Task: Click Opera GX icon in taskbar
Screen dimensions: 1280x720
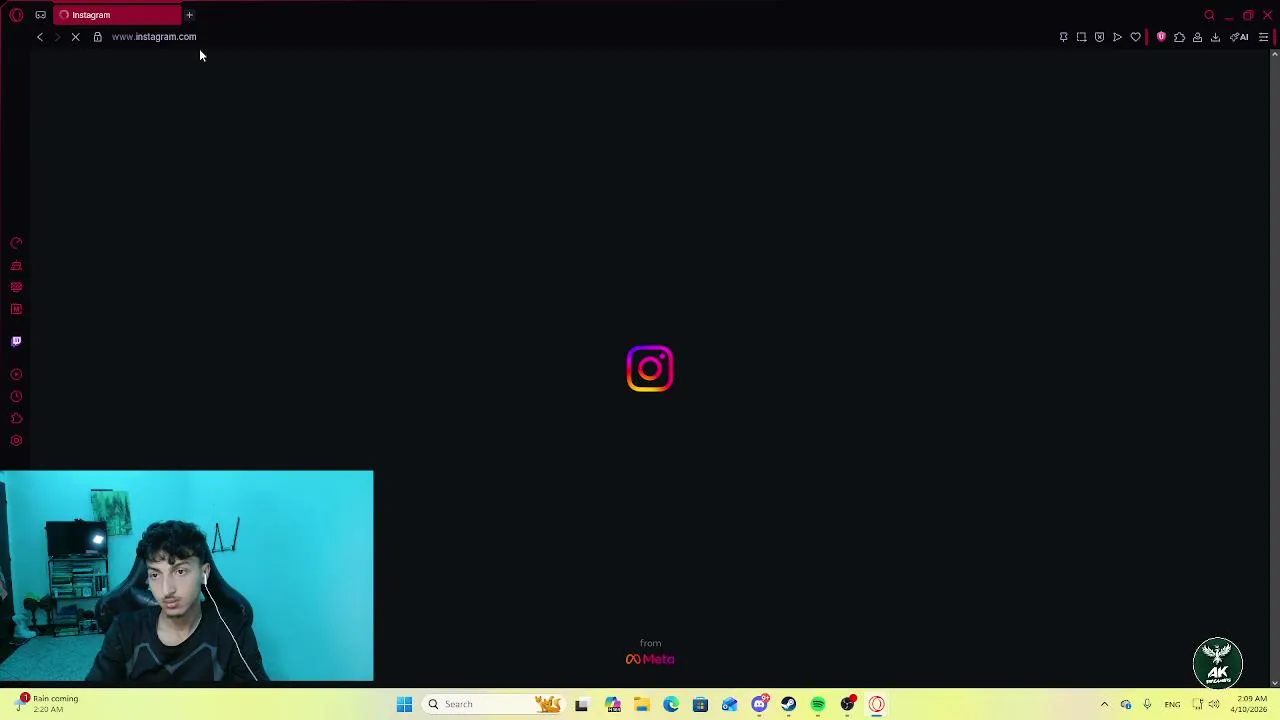Action: (x=877, y=704)
